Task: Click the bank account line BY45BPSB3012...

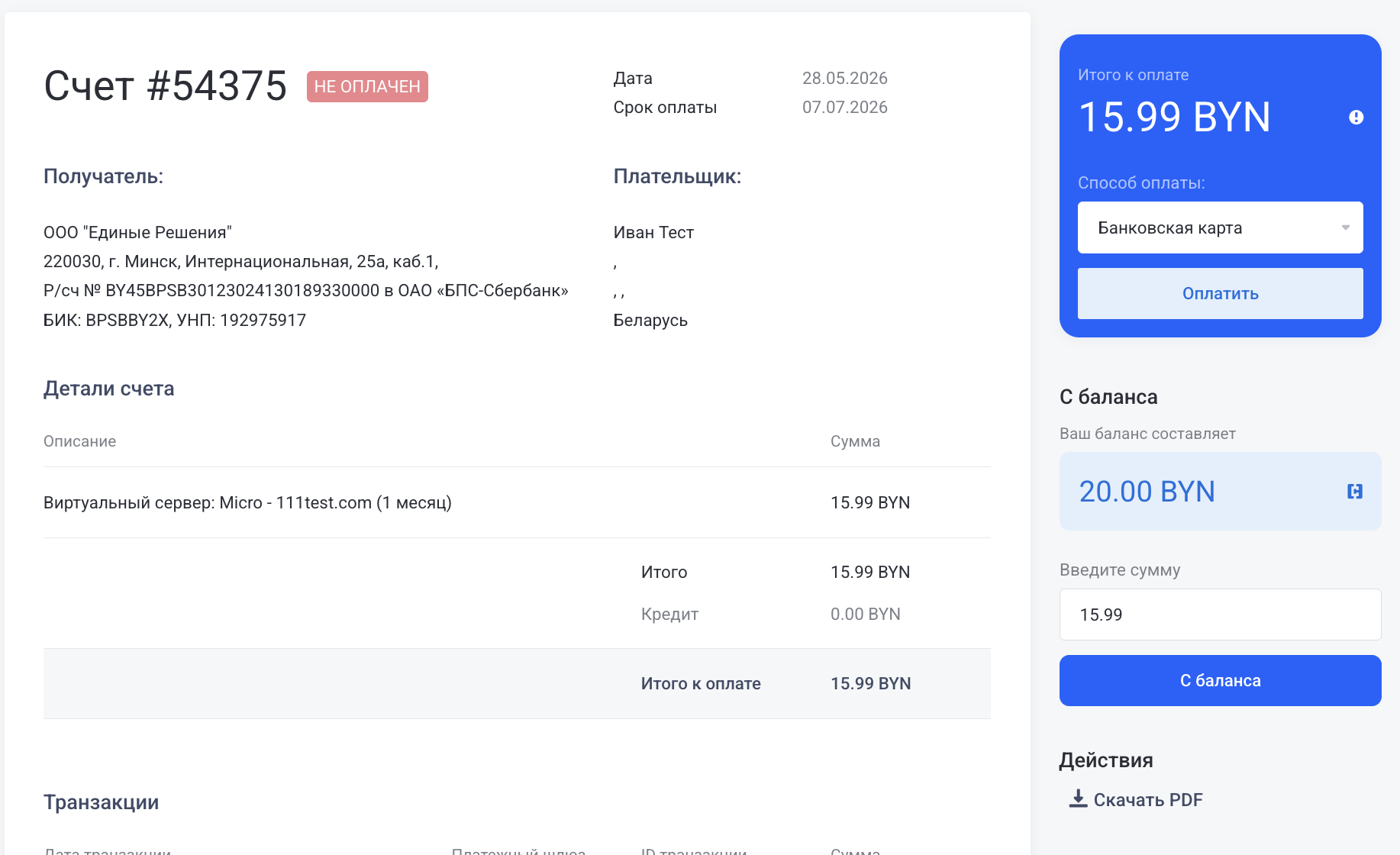Action: point(305,290)
